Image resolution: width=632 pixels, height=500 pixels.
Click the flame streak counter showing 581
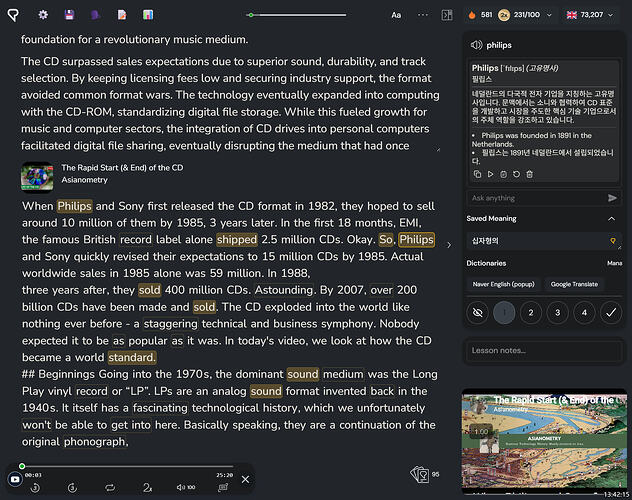pos(480,15)
